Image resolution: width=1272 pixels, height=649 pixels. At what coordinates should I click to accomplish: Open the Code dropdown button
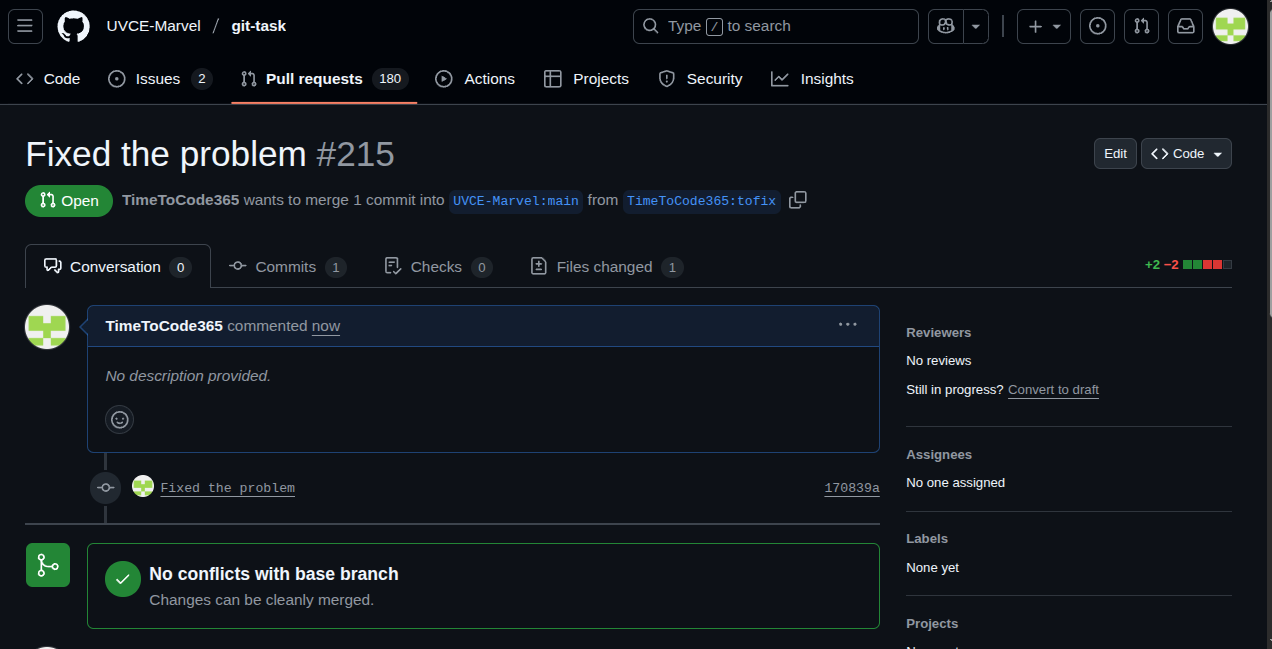point(1186,153)
